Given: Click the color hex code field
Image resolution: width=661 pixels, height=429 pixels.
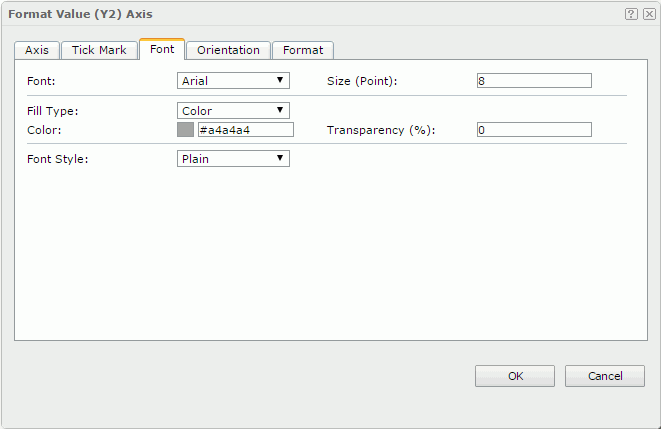Looking at the screenshot, I should pyautogui.click(x=246, y=130).
